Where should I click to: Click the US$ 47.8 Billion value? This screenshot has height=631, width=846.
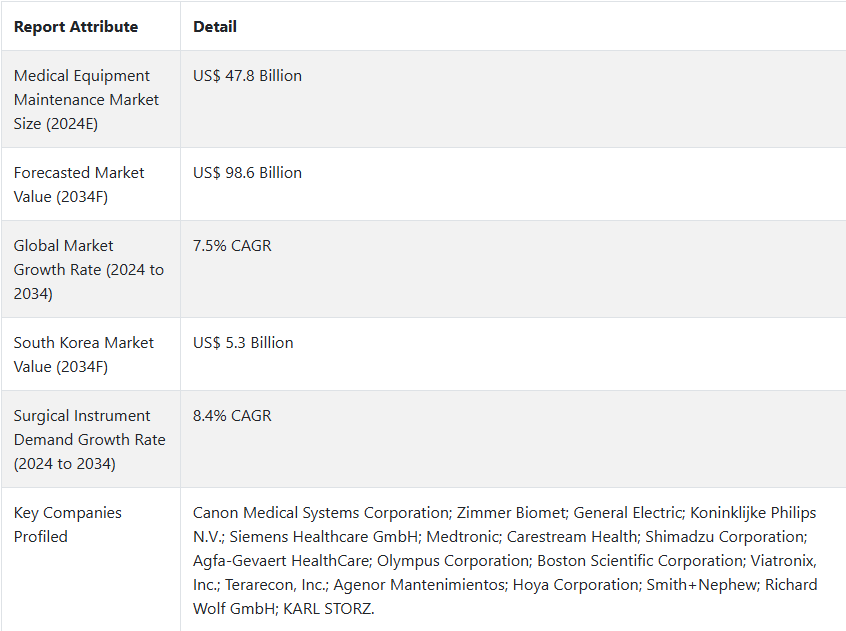(x=247, y=76)
